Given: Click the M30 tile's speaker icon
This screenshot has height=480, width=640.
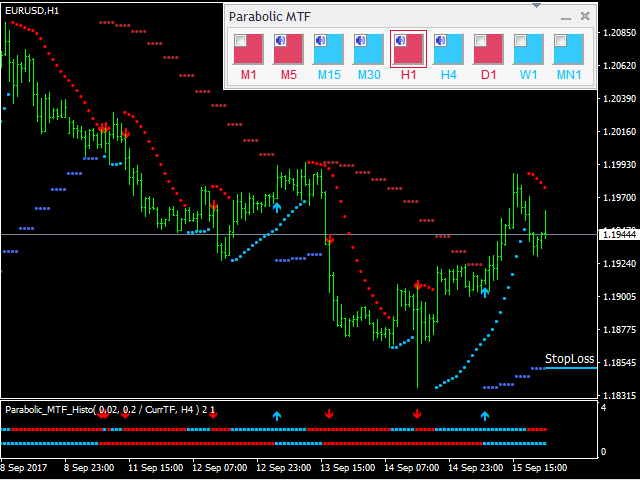Looking at the screenshot, I should (361, 42).
